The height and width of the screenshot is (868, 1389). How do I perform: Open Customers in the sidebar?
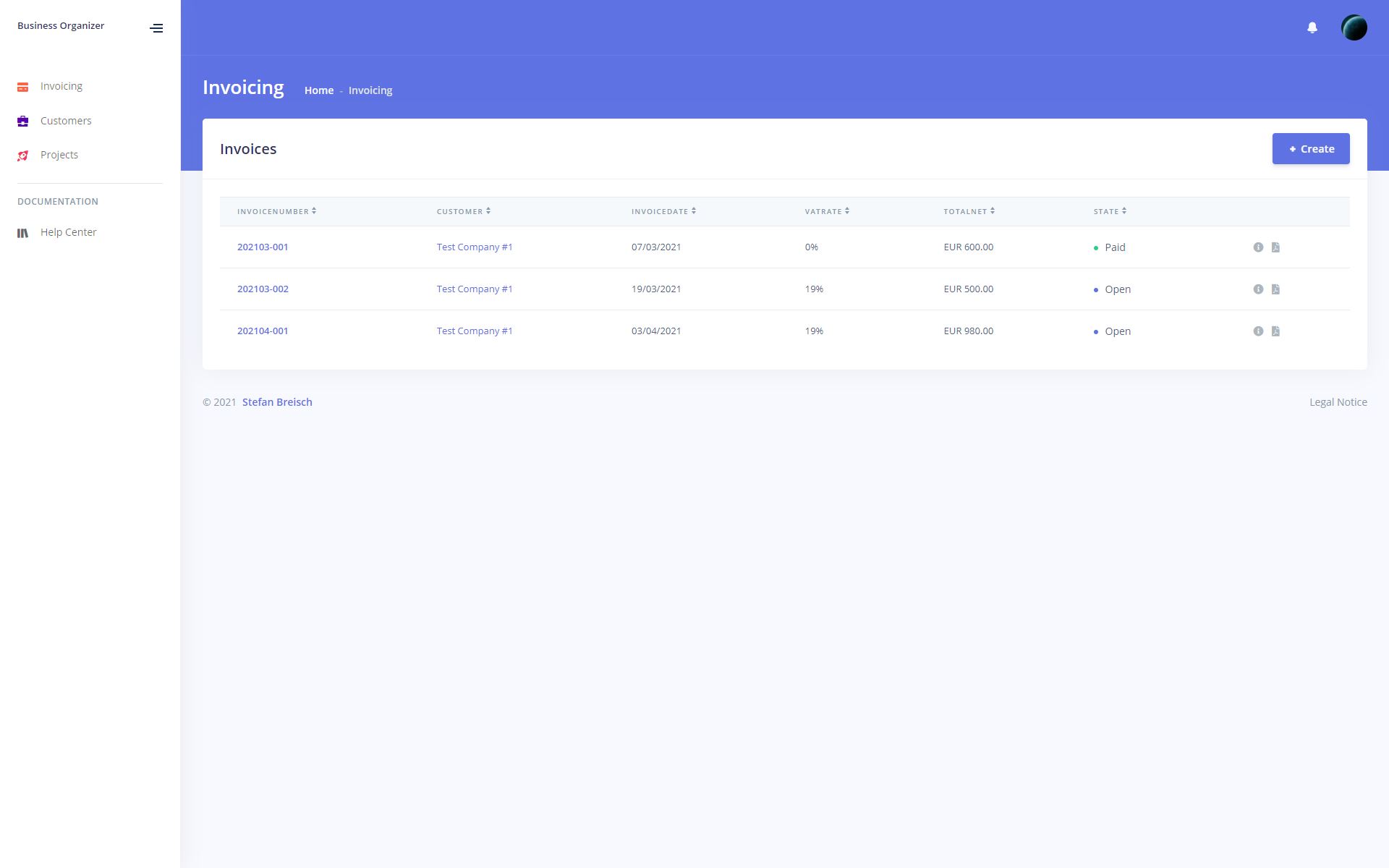point(66,121)
